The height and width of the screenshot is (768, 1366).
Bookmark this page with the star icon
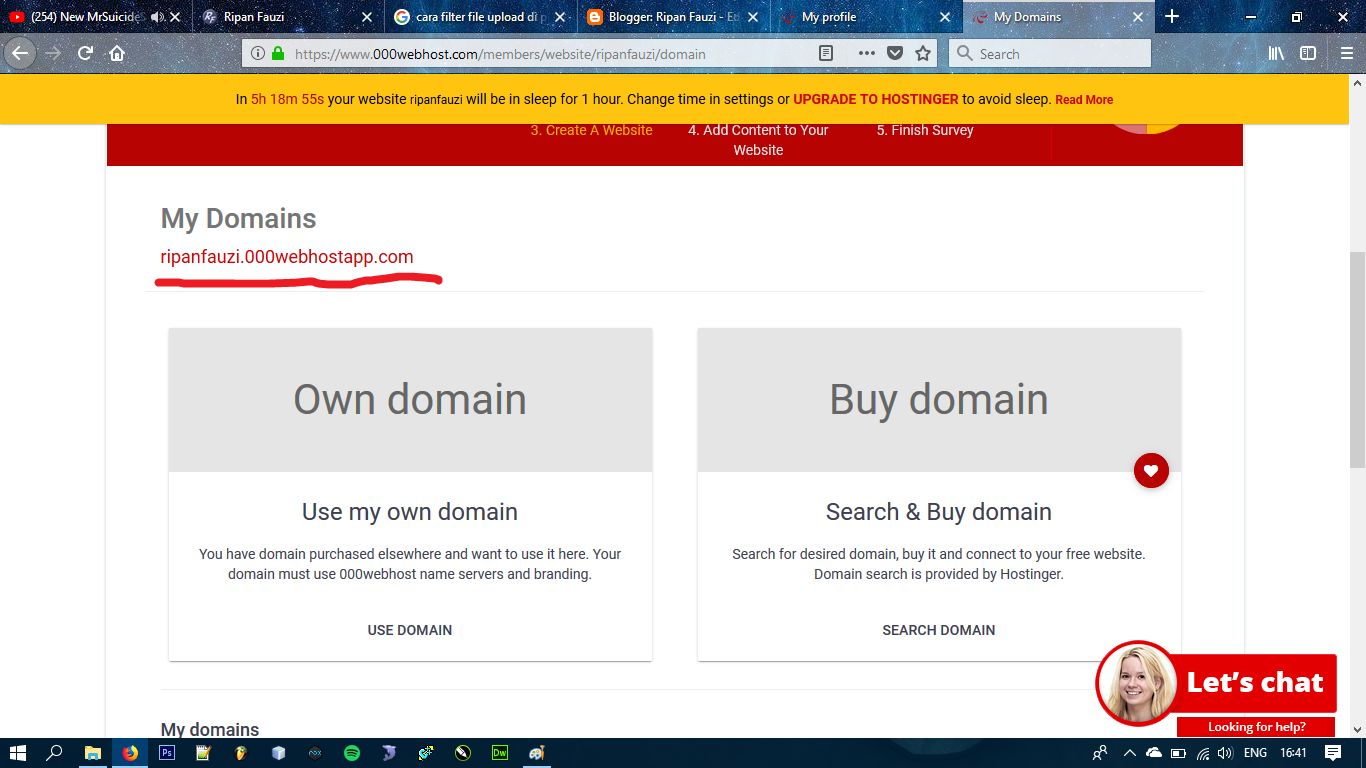tap(922, 53)
